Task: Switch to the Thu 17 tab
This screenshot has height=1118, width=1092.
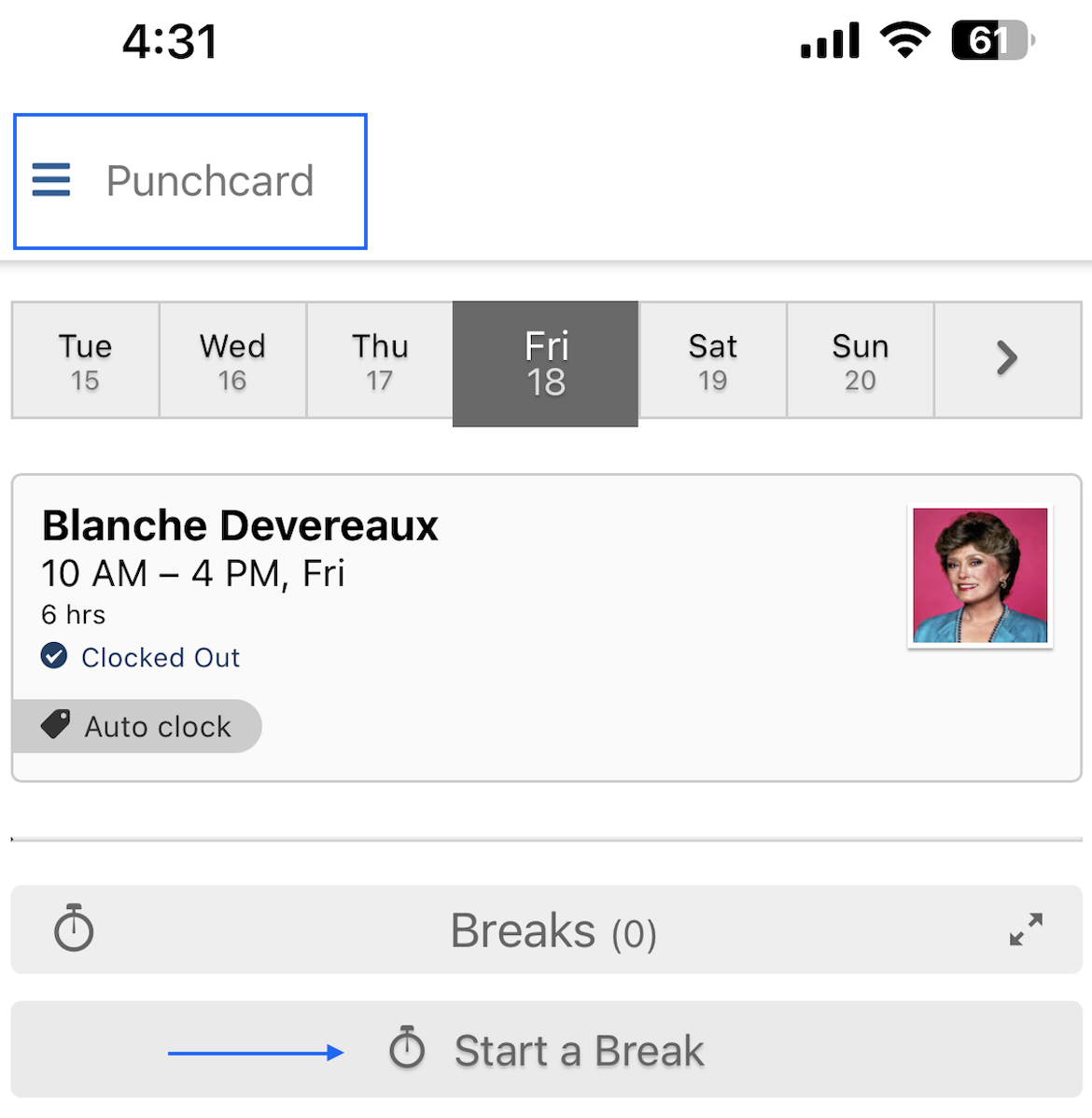Action: [x=380, y=359]
